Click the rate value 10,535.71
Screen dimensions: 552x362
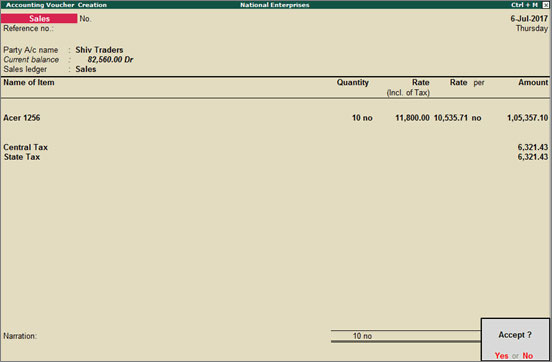pyautogui.click(x=451, y=118)
